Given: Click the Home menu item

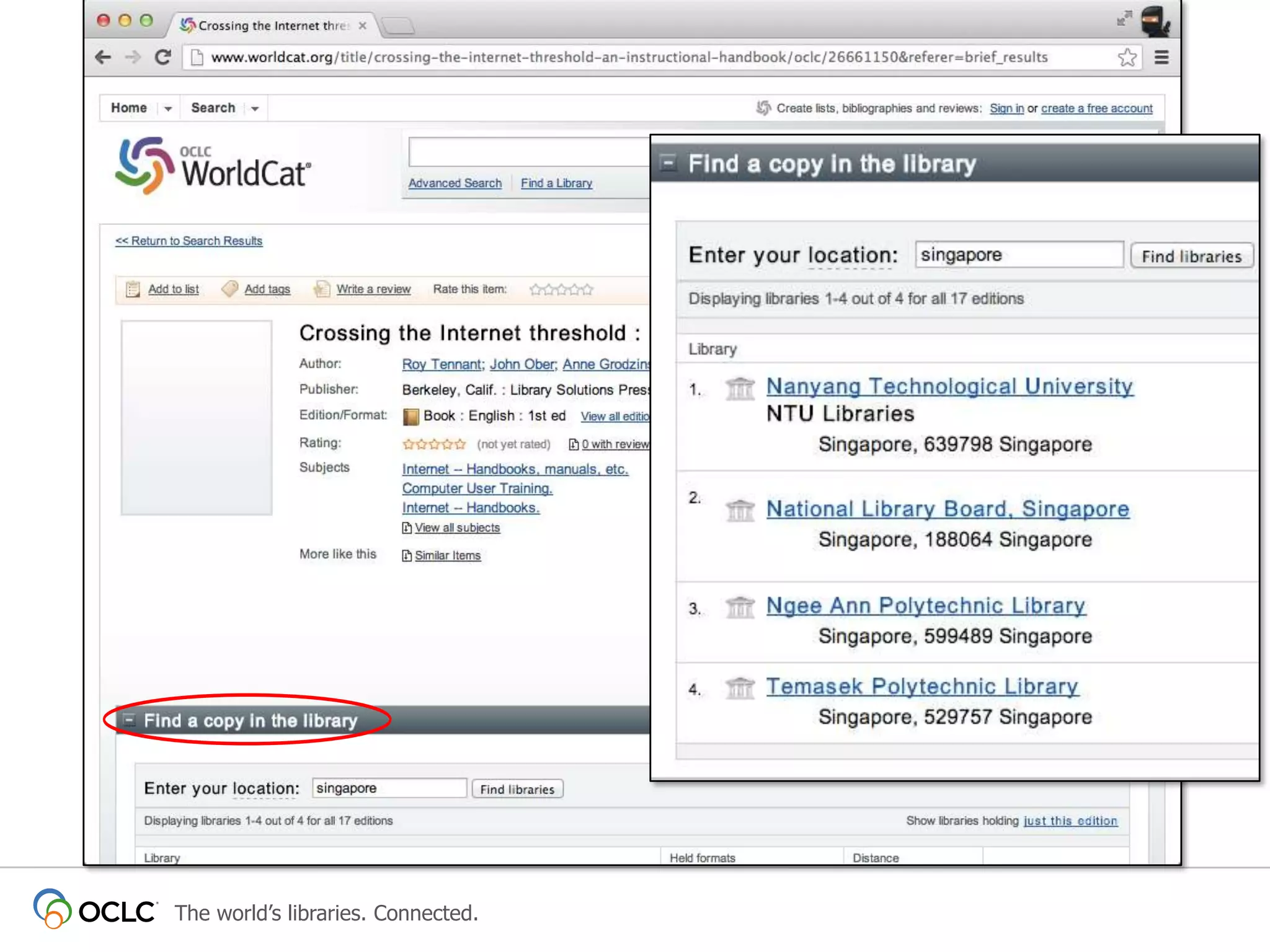Looking at the screenshot, I should [129, 108].
